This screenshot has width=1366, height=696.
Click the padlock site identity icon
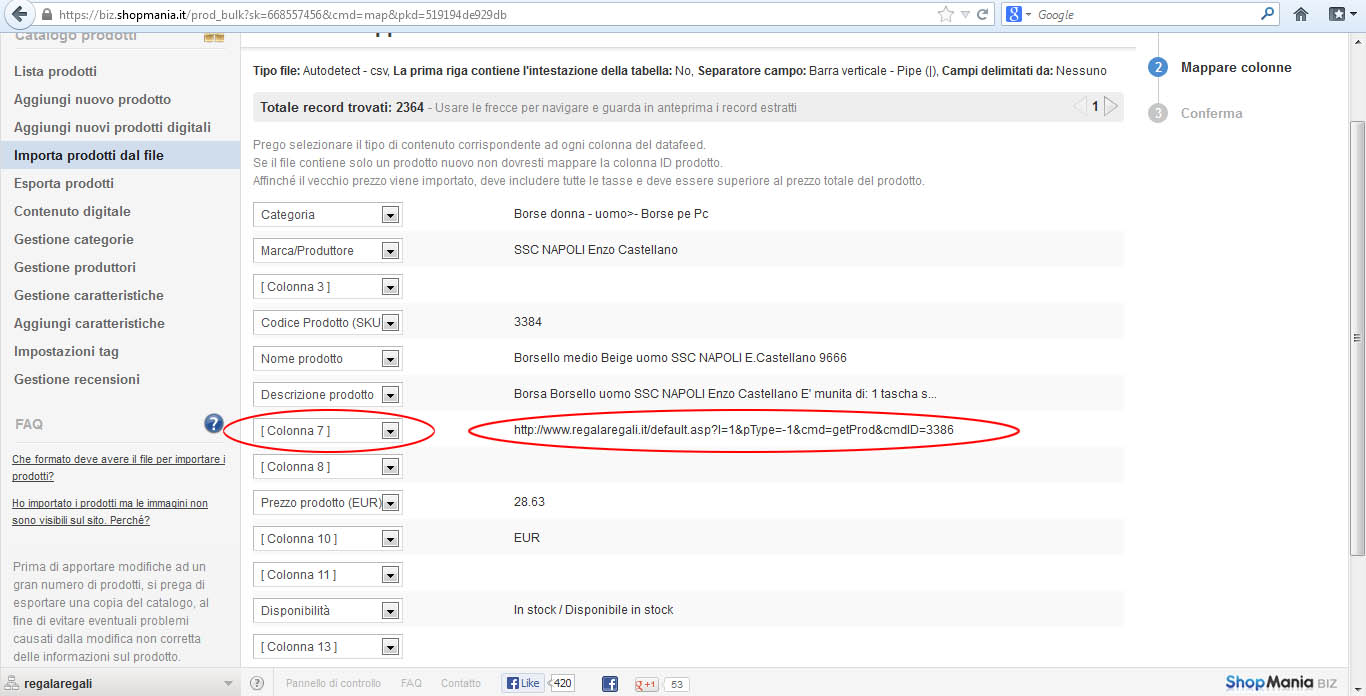[46, 15]
